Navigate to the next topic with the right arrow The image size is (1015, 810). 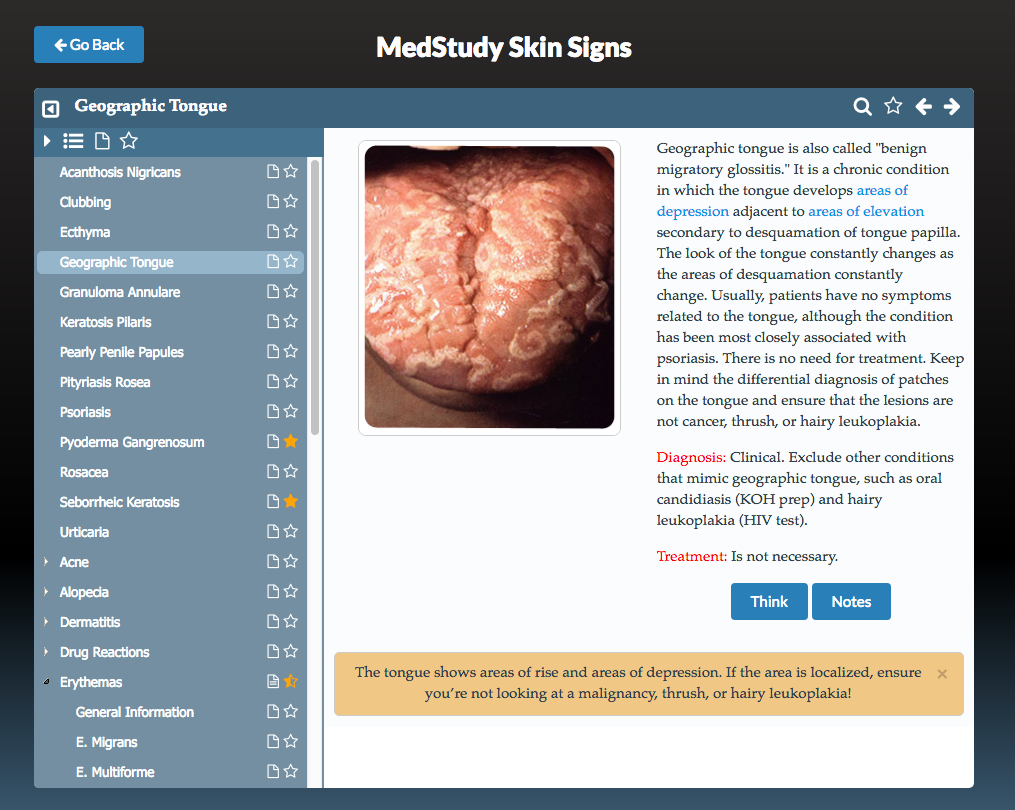click(x=952, y=106)
